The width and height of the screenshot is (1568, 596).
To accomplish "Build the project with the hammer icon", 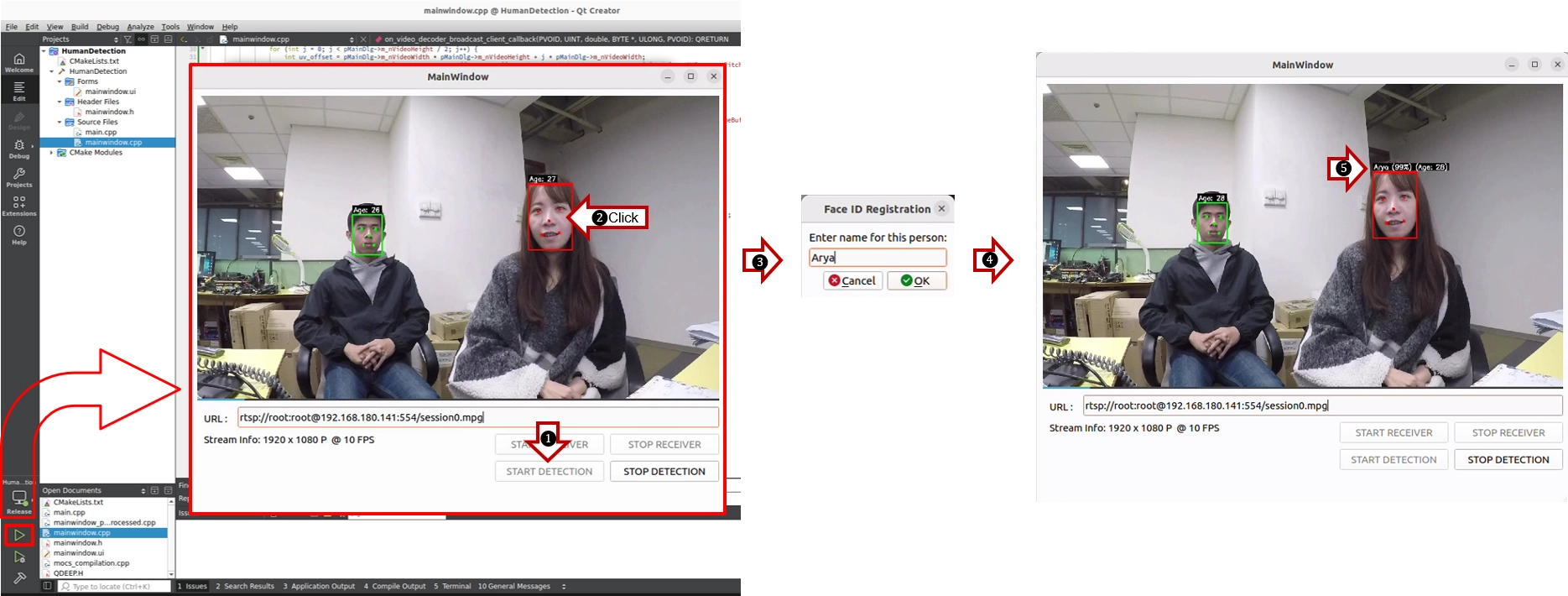I will tap(19, 578).
